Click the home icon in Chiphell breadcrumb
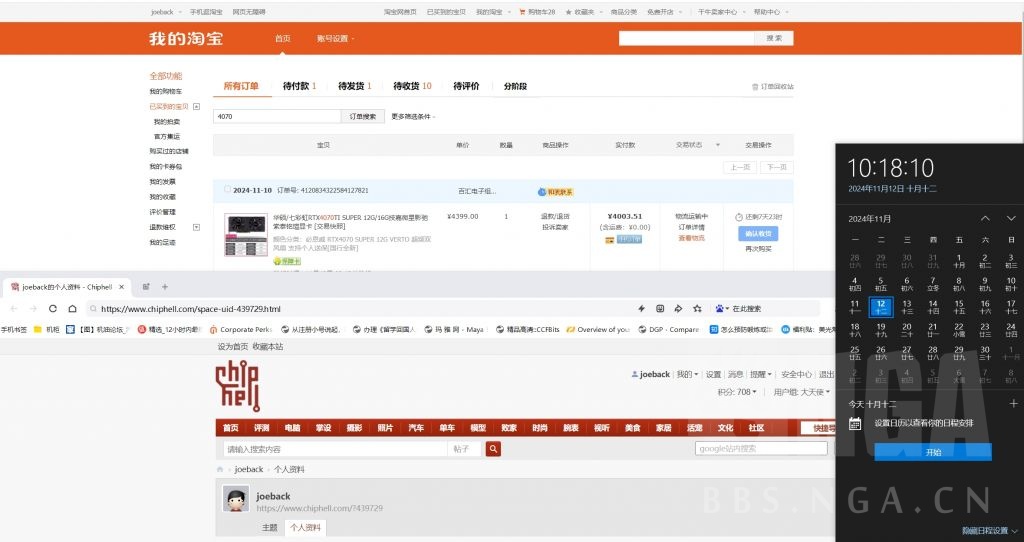The image size is (1024, 542). (x=220, y=469)
